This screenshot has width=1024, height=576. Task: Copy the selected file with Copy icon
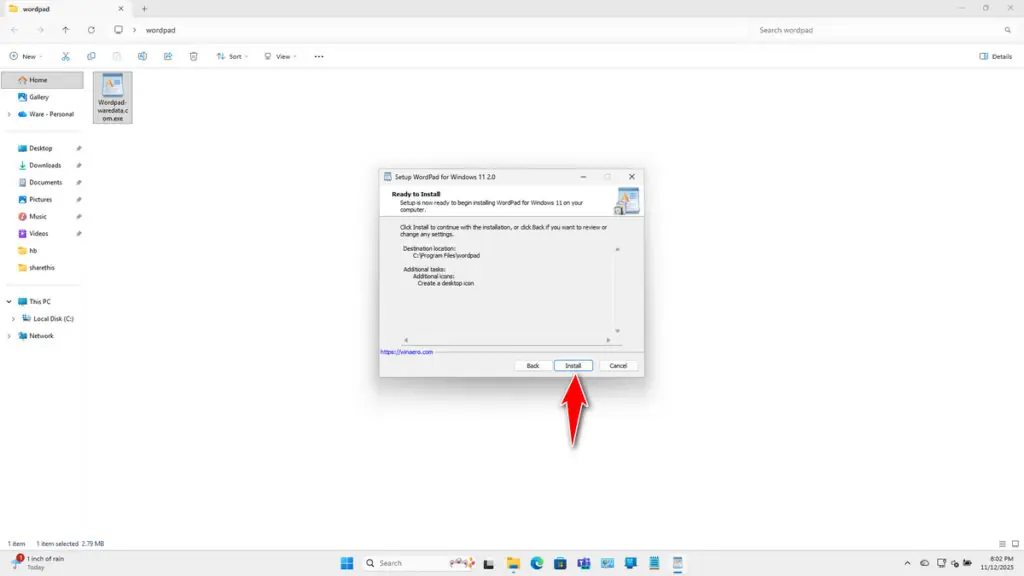click(x=91, y=56)
